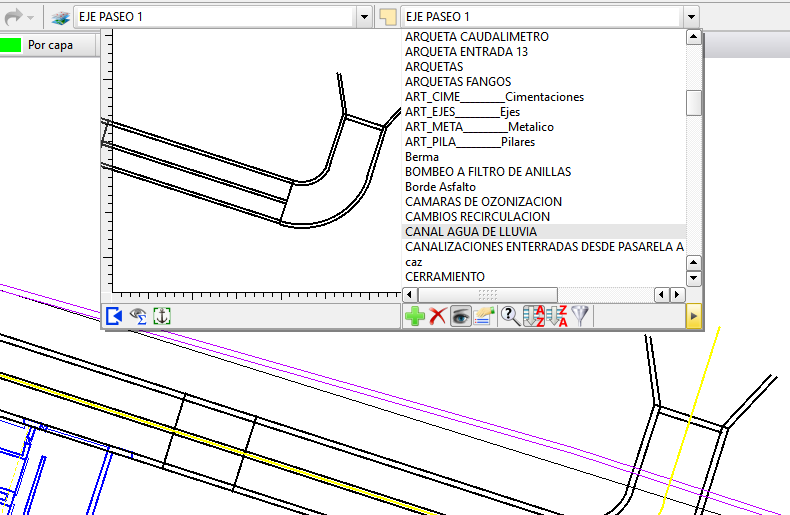Click the eye with sigma icon

[138, 316]
